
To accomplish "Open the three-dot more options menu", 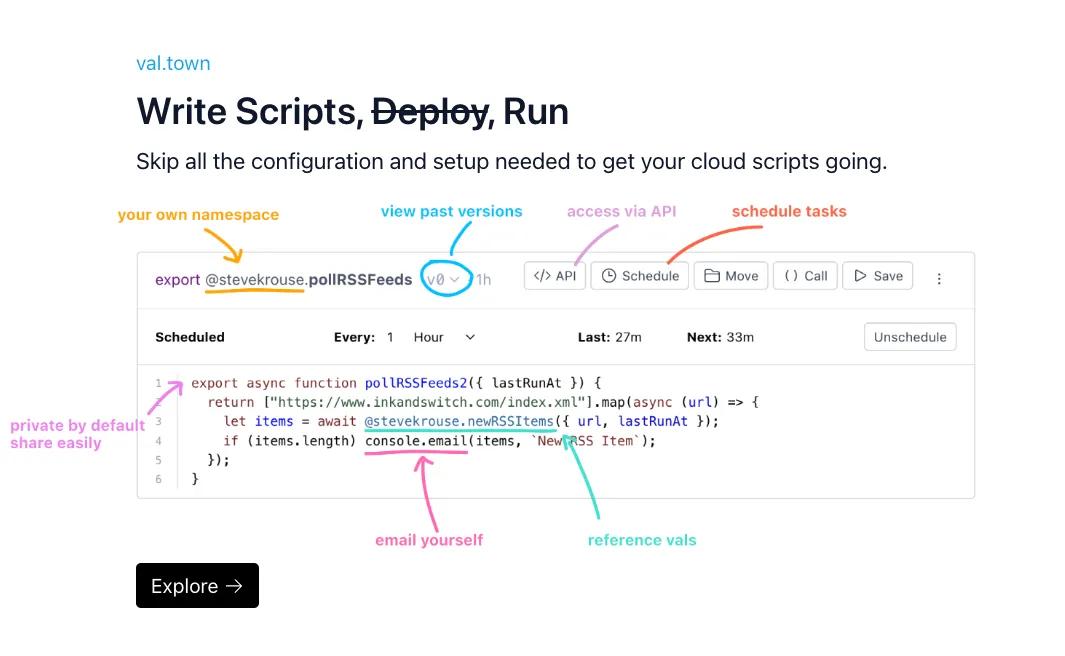I will coord(939,279).
